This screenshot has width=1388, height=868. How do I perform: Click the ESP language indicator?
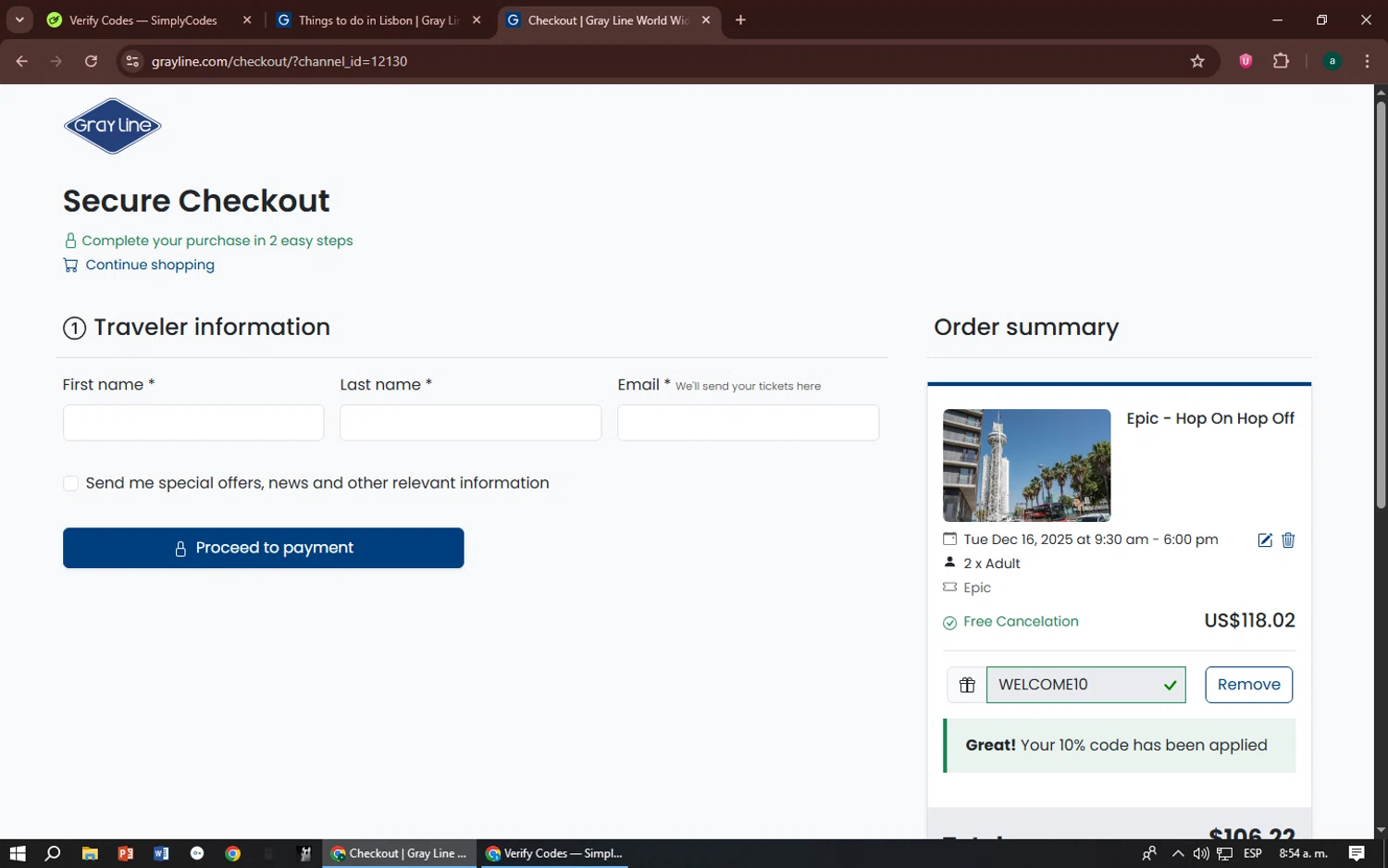pyautogui.click(x=1253, y=853)
